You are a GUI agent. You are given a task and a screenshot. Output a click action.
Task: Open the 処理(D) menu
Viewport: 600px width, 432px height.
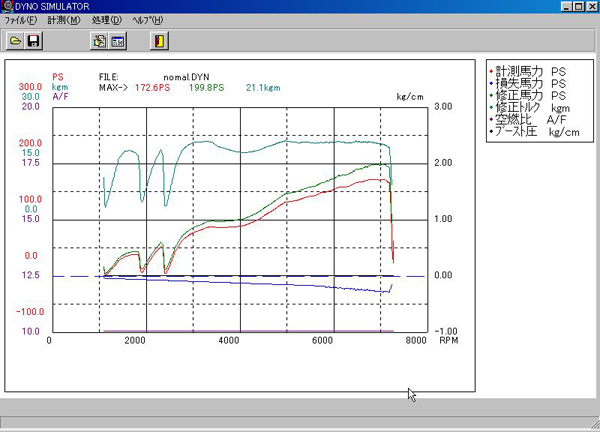[x=106, y=21]
